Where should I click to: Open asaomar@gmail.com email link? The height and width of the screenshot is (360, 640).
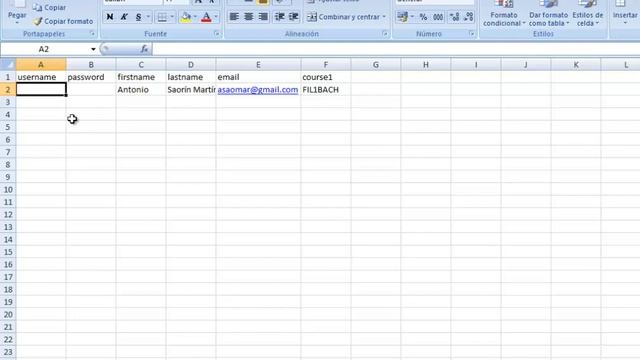tap(258, 89)
